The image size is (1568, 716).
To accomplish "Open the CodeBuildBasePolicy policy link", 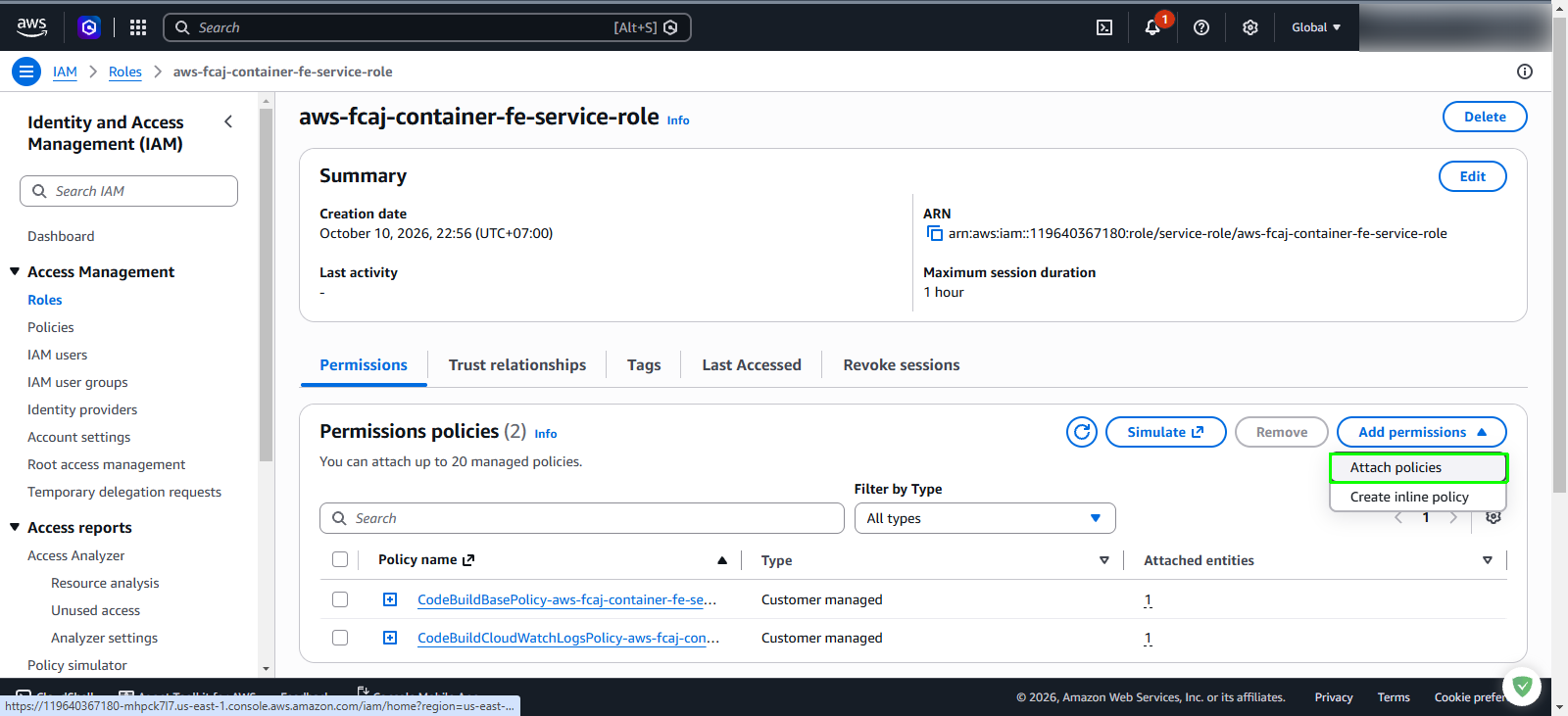I will (x=566, y=599).
